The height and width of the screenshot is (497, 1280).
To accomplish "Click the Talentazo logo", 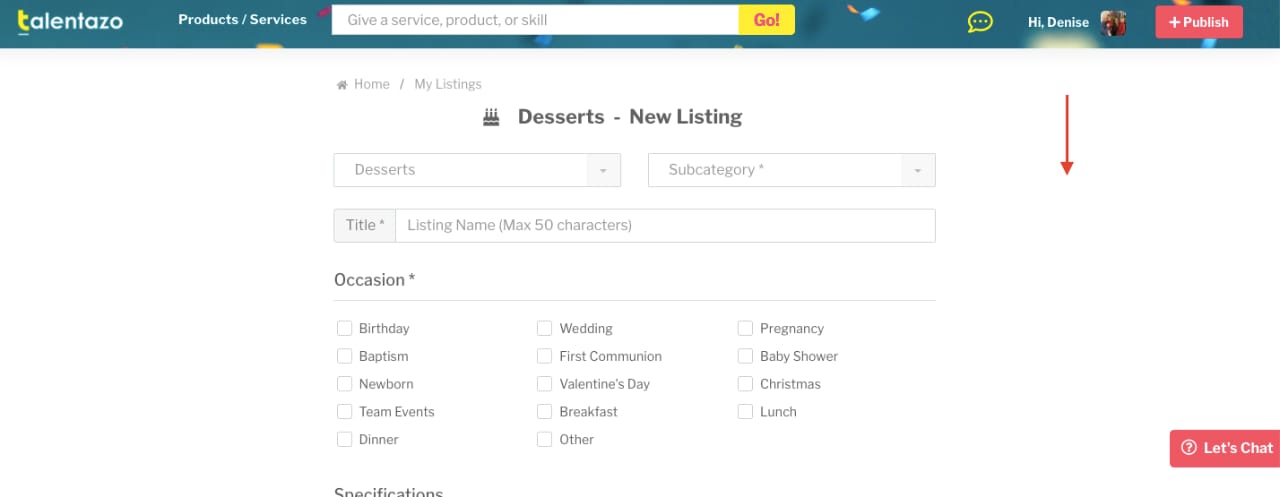I will point(70,20).
